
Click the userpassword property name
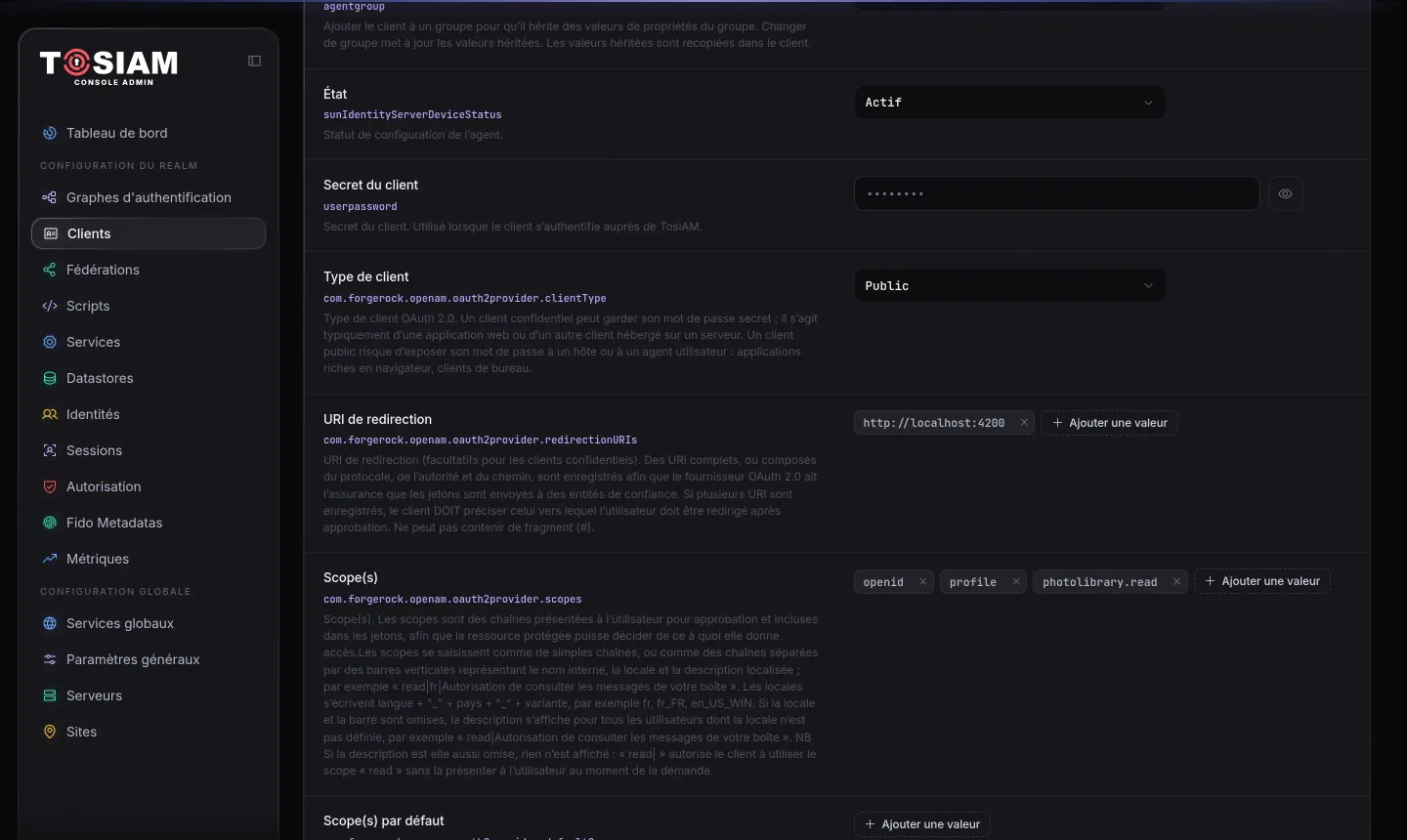pos(361,207)
